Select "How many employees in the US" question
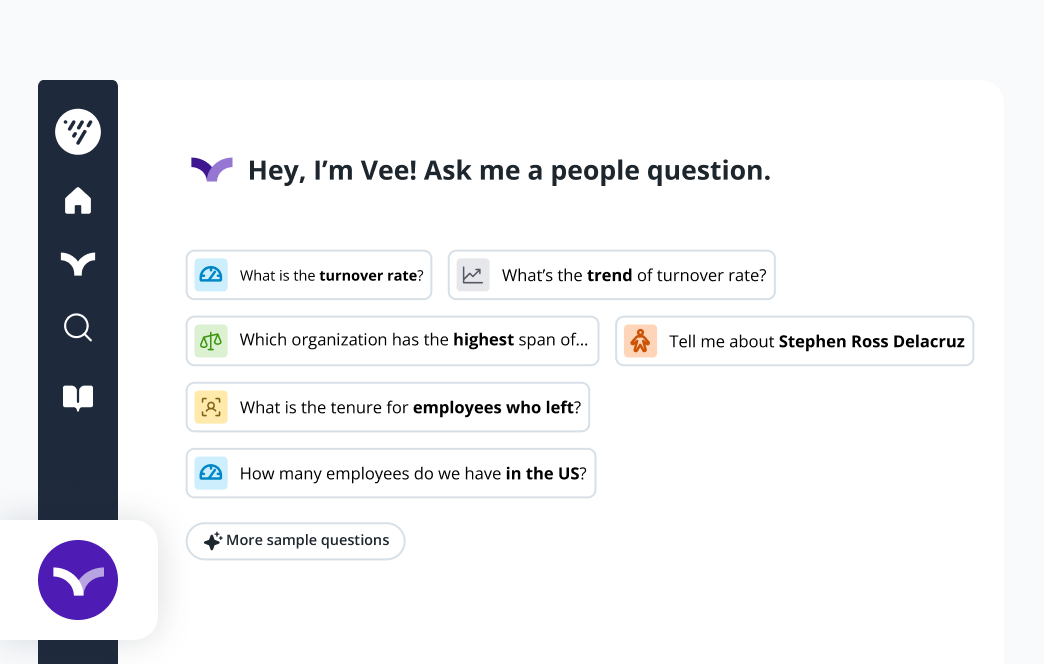Screen dimensions: 1044x664 412,473
